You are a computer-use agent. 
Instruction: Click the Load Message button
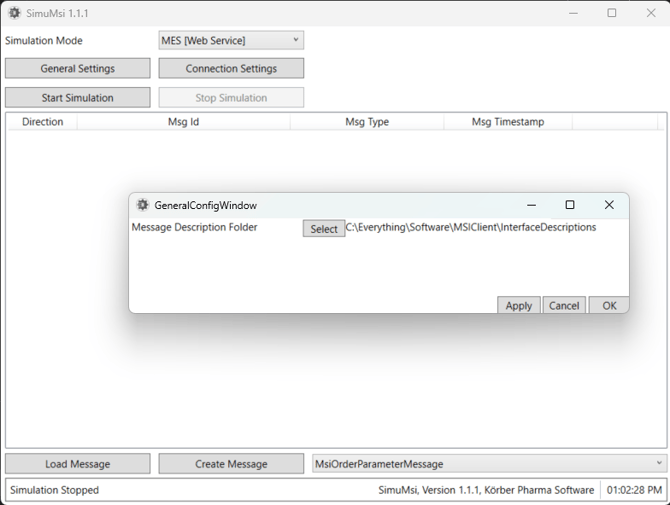pos(78,464)
